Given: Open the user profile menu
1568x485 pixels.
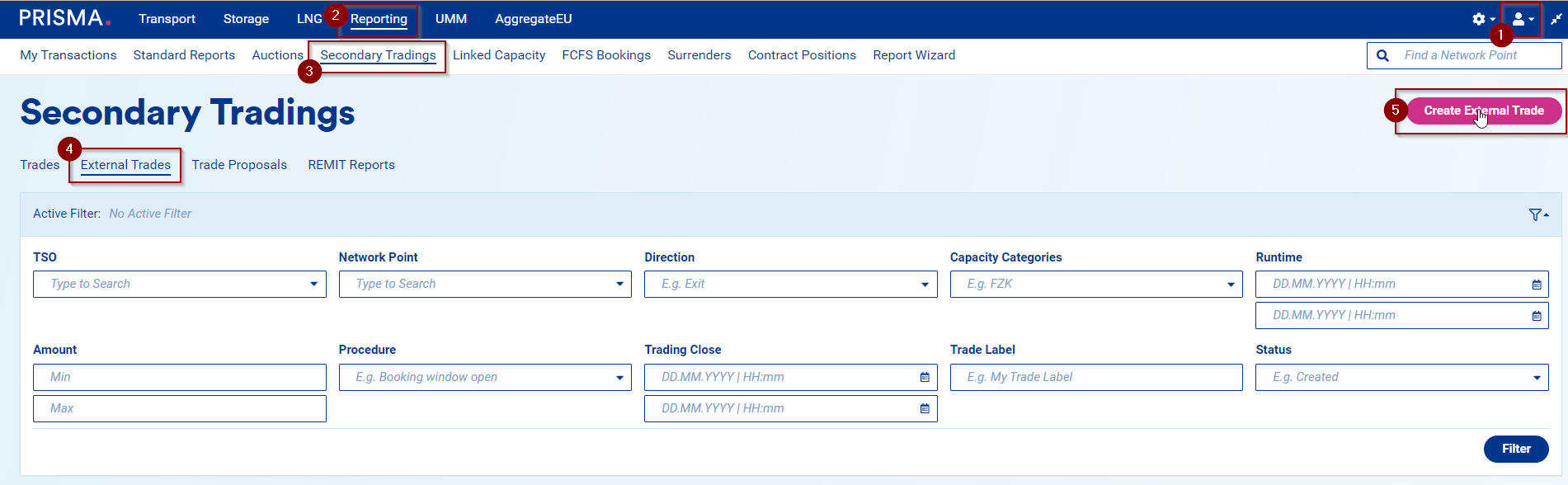Looking at the screenshot, I should [x=1522, y=19].
